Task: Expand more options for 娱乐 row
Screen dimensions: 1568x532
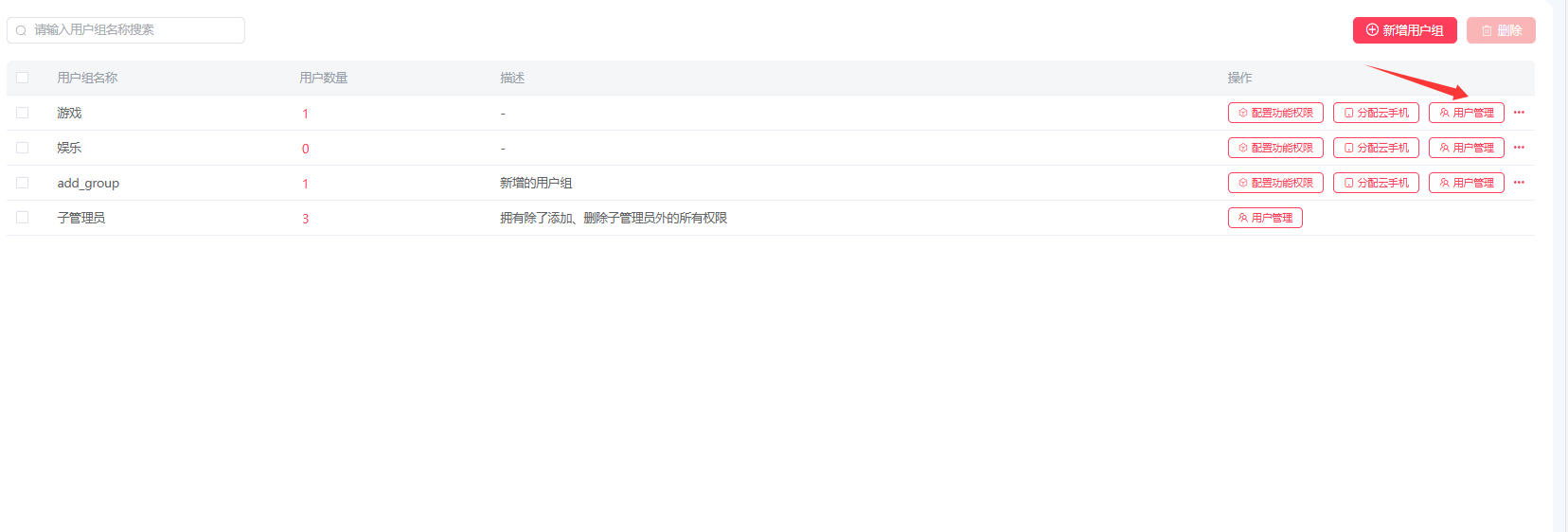Action: pos(1519,148)
